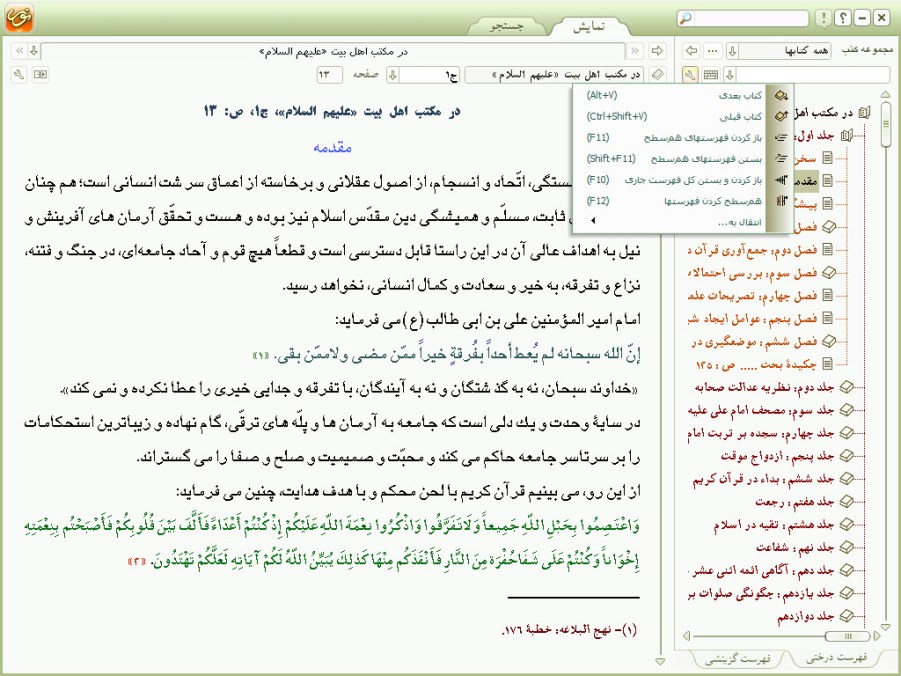Click the book icon of 'جلد هفتم: رجعت'
Image resolution: width=901 pixels, height=676 pixels.
tap(846, 502)
